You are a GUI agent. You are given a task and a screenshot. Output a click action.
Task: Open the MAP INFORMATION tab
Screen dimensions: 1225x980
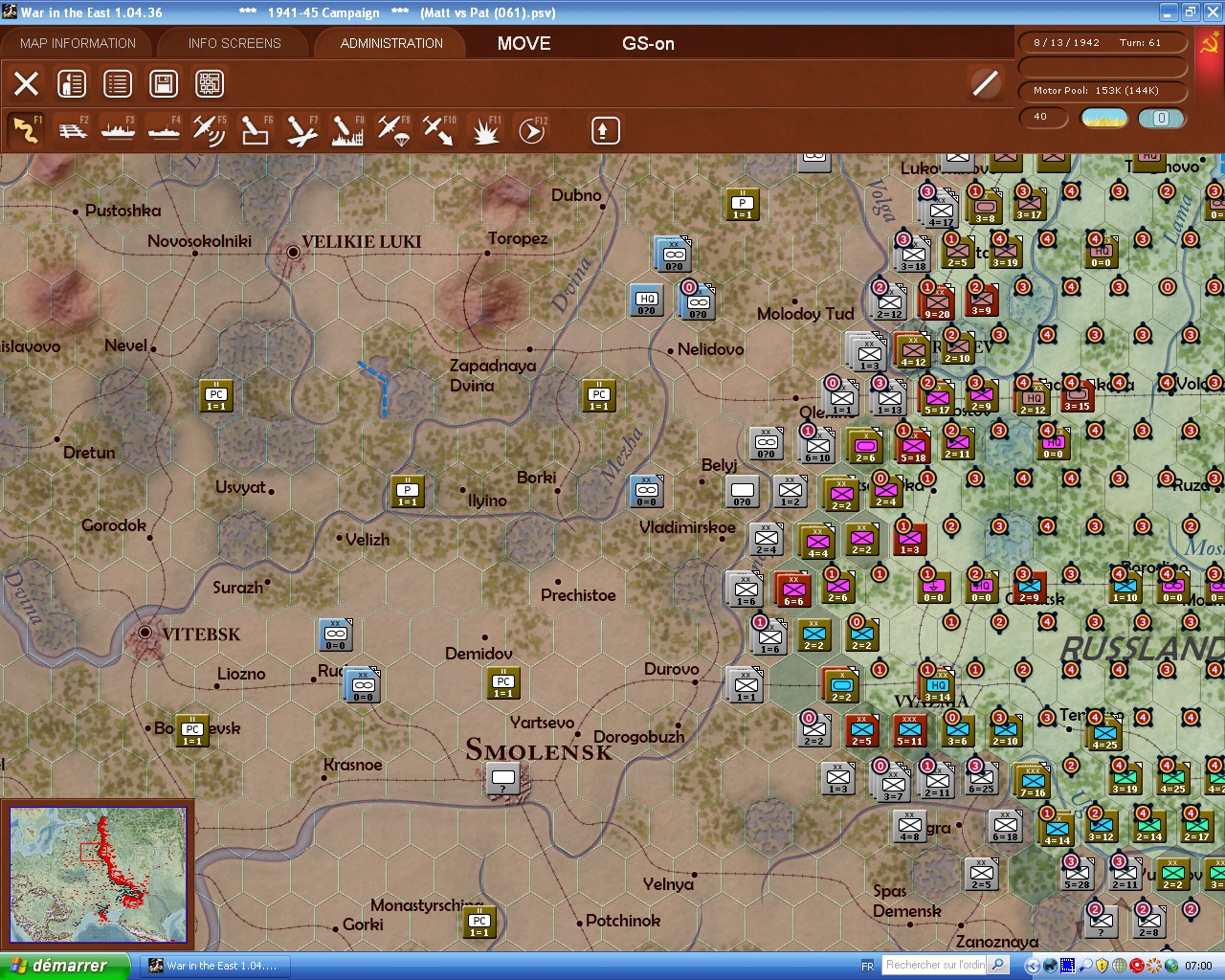pyautogui.click(x=78, y=43)
